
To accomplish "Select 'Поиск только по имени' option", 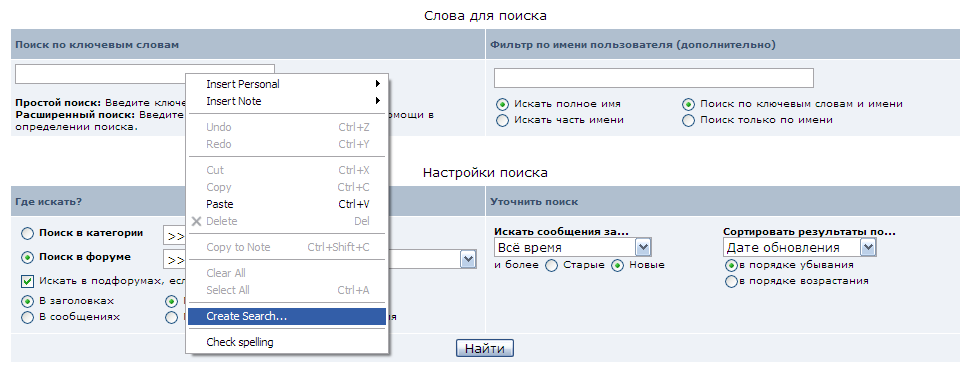I will pos(689,120).
